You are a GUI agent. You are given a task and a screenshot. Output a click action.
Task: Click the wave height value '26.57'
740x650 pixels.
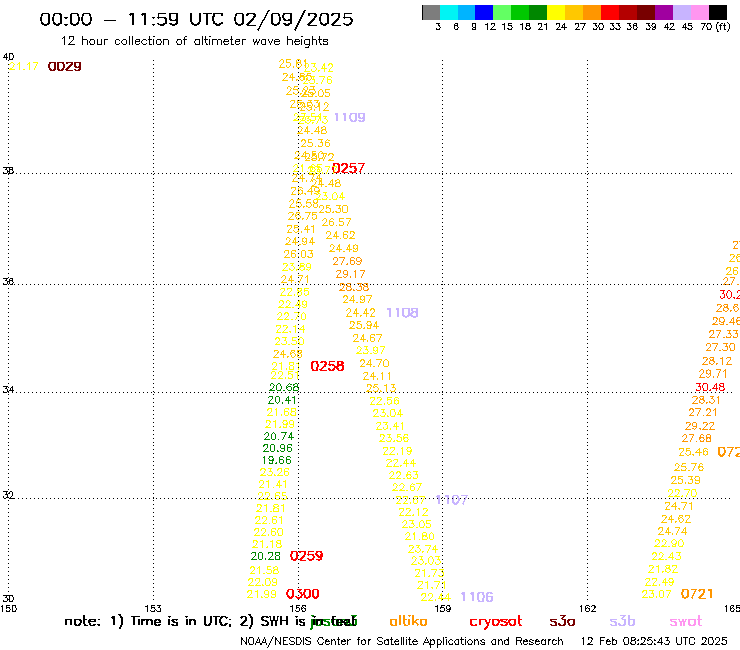pyautogui.click(x=336, y=222)
